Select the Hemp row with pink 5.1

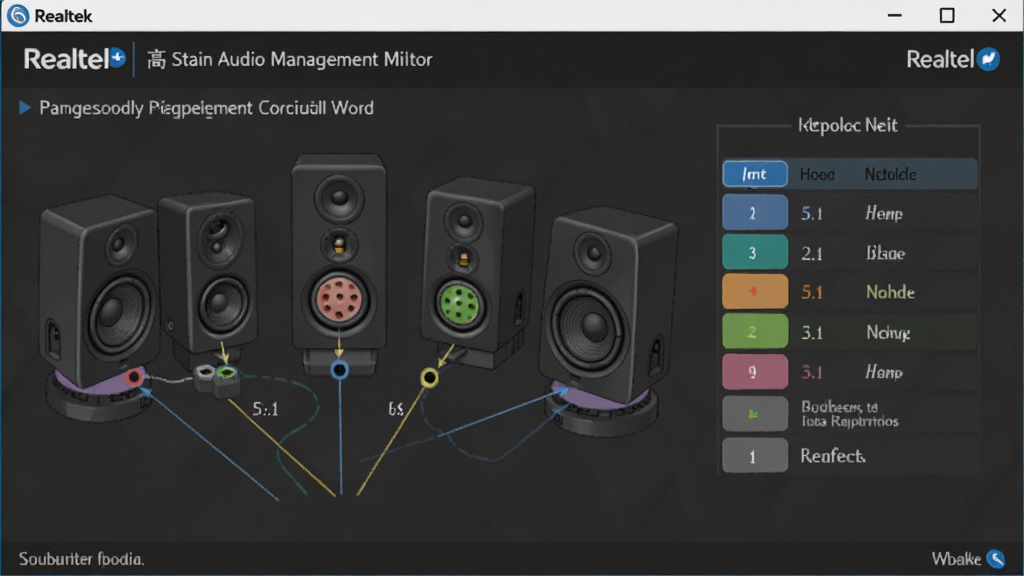(x=850, y=372)
